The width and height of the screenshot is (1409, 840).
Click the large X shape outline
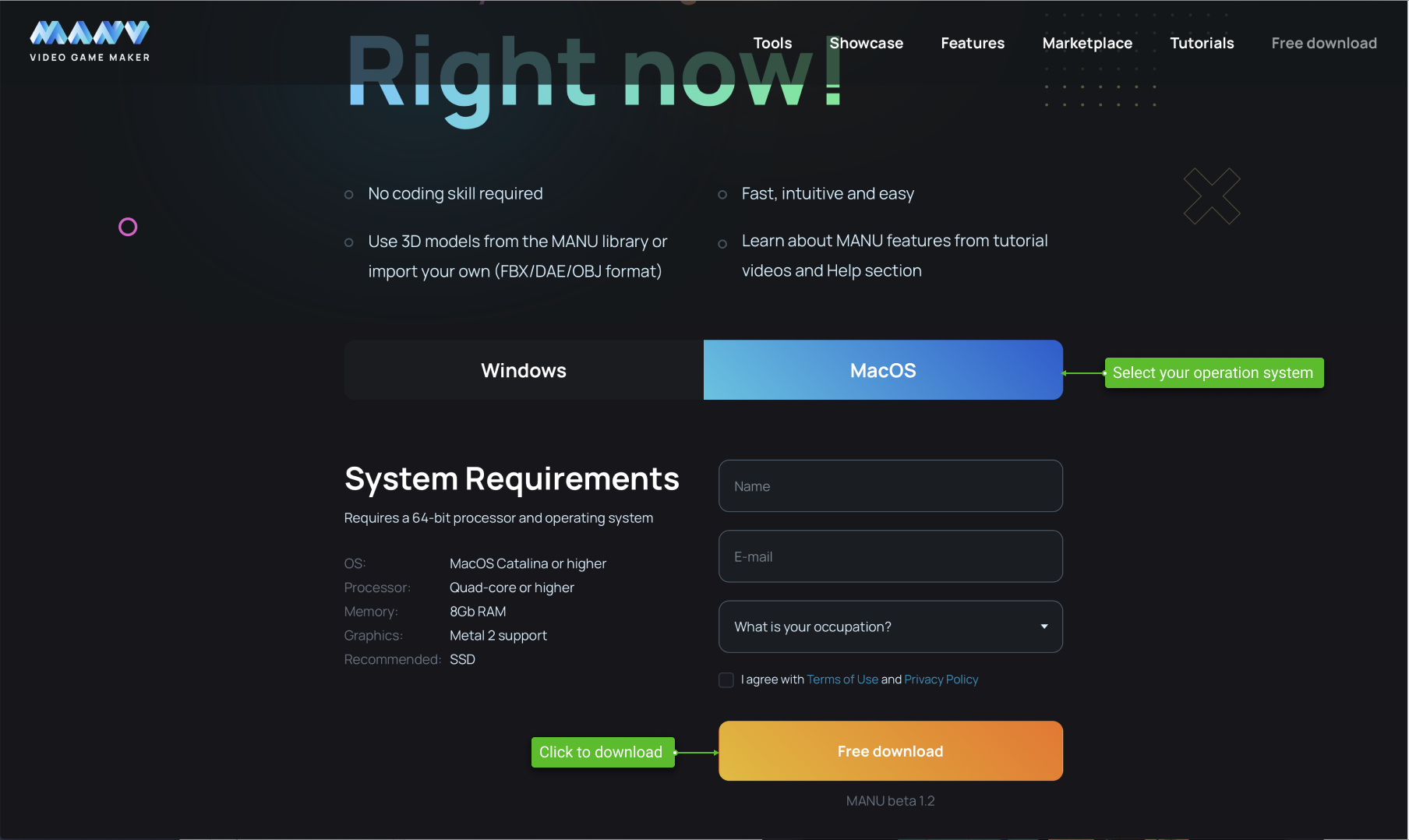point(1211,196)
